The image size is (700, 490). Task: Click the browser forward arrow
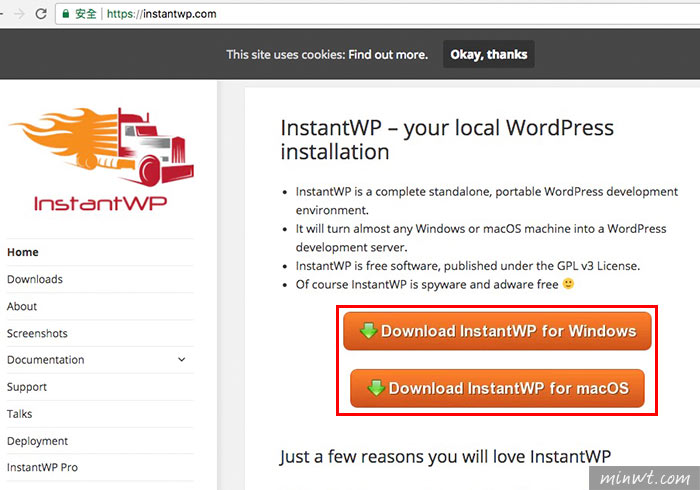point(19,14)
